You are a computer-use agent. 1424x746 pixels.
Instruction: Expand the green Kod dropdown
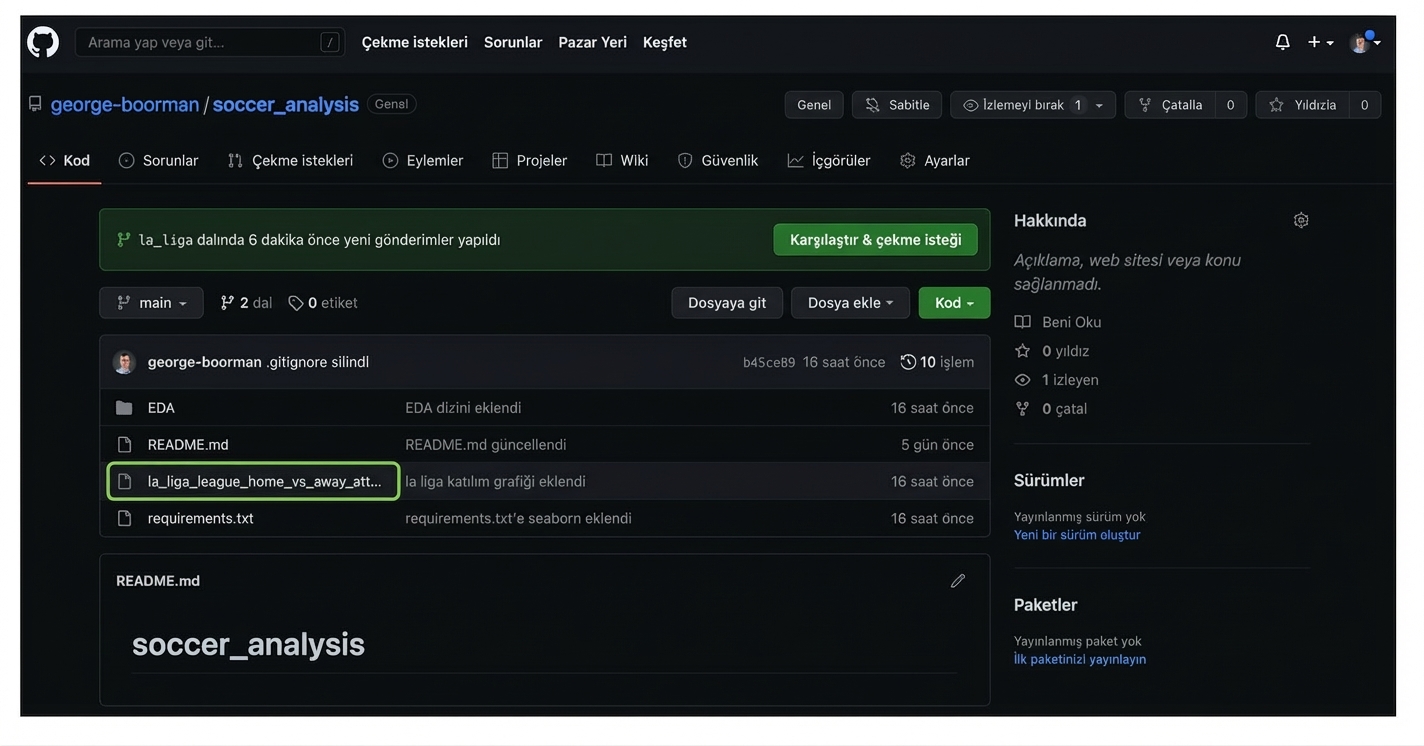(x=954, y=303)
